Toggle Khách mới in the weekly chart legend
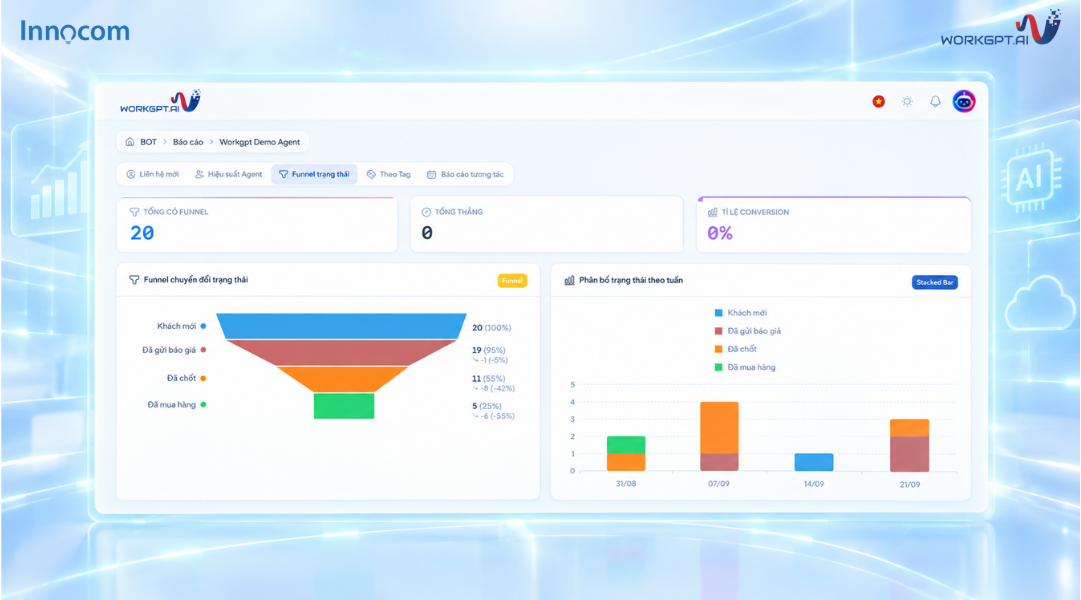Screen dimensions: 1081x600 [x=740, y=313]
